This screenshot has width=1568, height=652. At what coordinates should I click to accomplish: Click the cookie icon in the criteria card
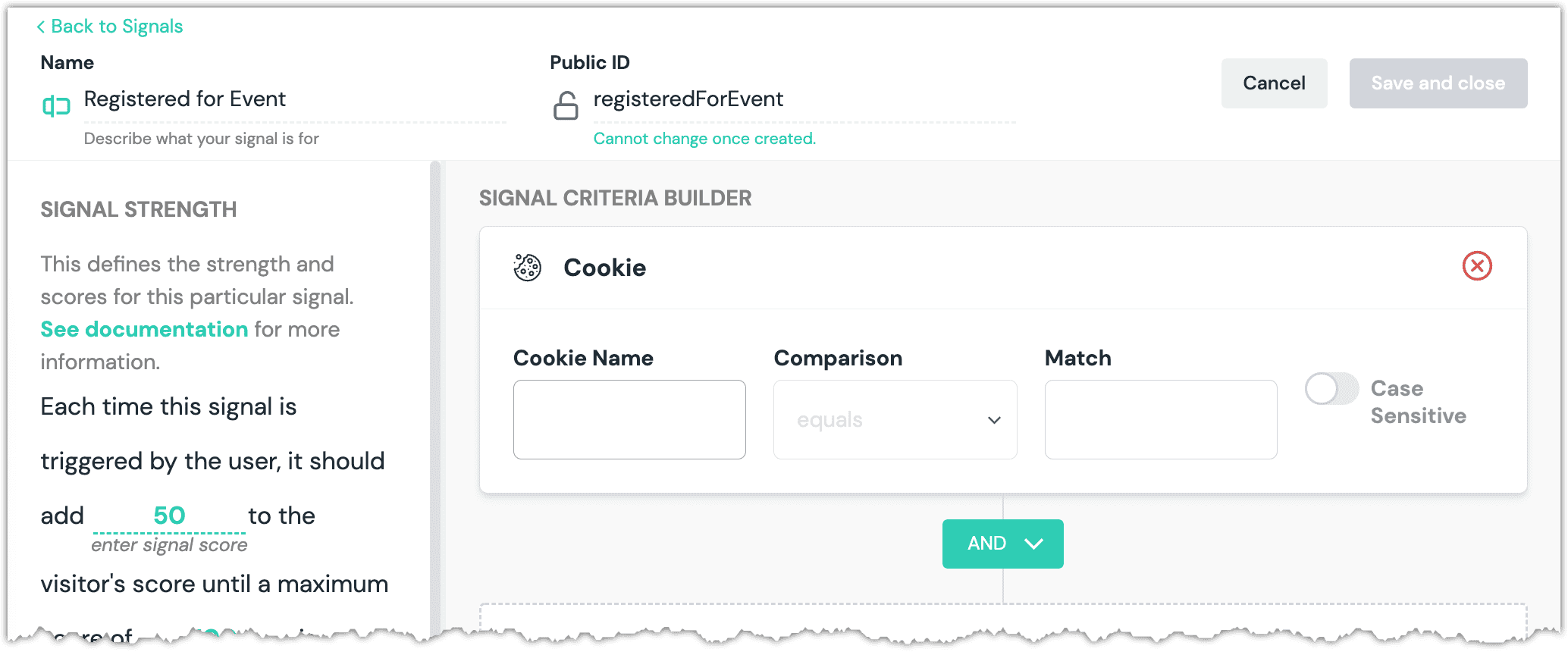(x=528, y=268)
